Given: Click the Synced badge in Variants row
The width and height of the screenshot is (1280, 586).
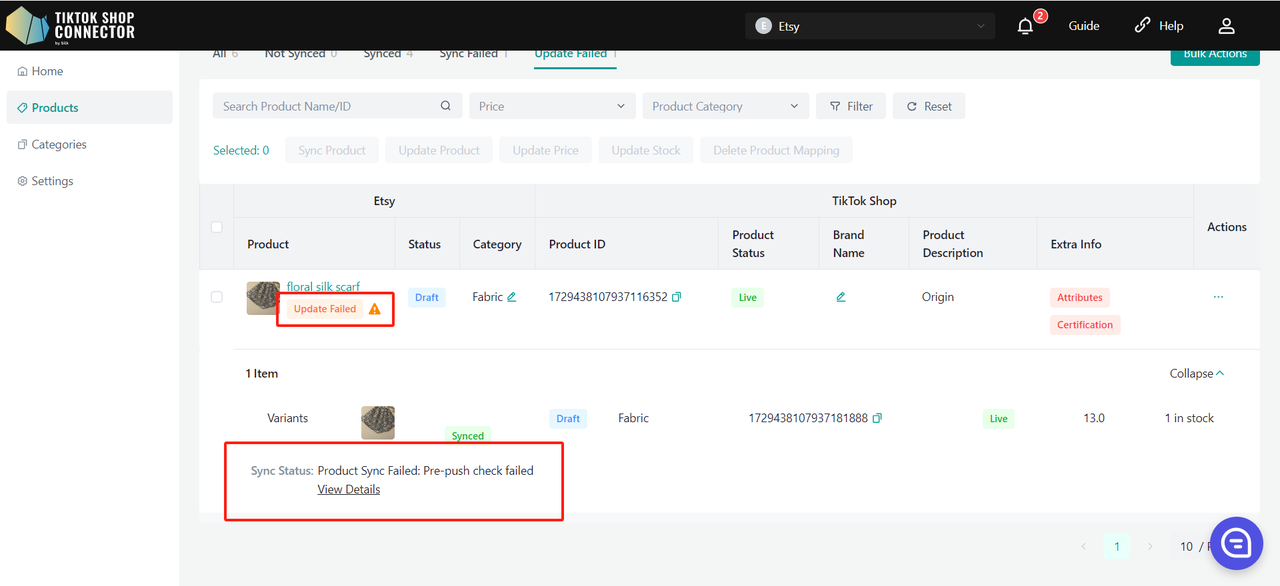Looking at the screenshot, I should pos(468,436).
